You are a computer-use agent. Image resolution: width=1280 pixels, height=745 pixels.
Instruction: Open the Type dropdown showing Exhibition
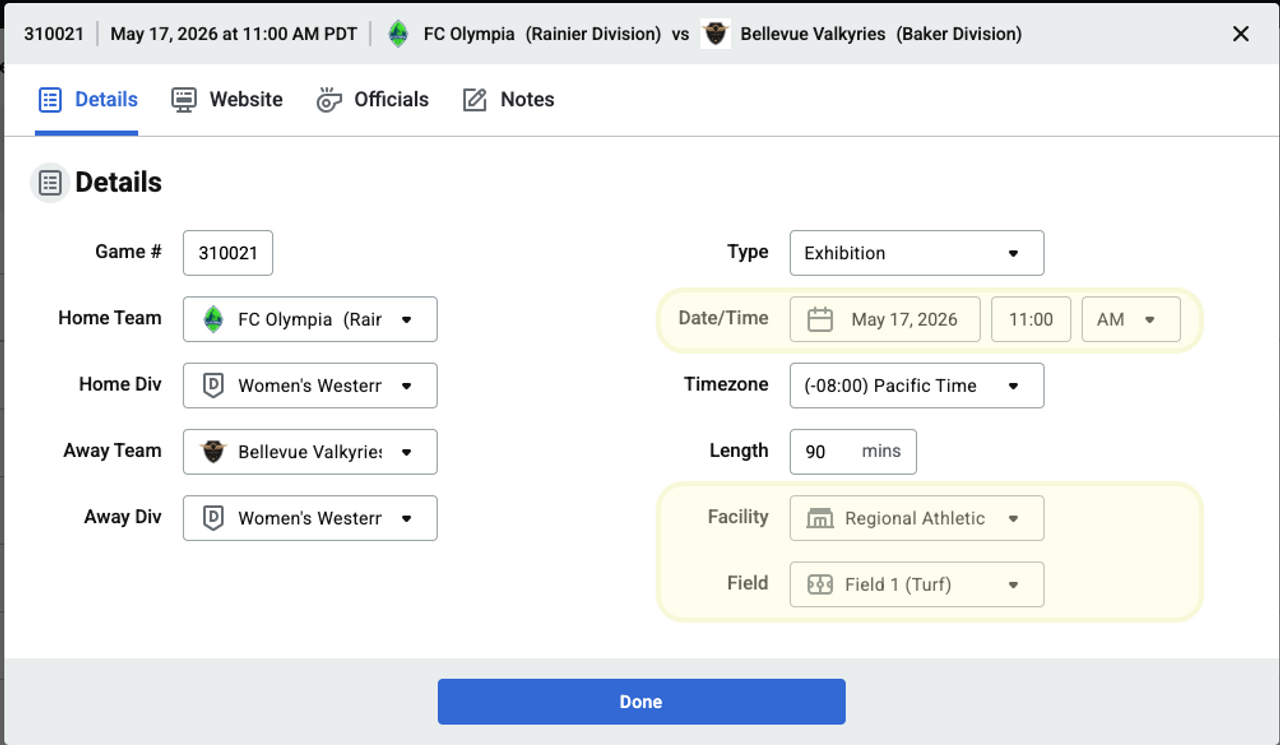pos(917,253)
